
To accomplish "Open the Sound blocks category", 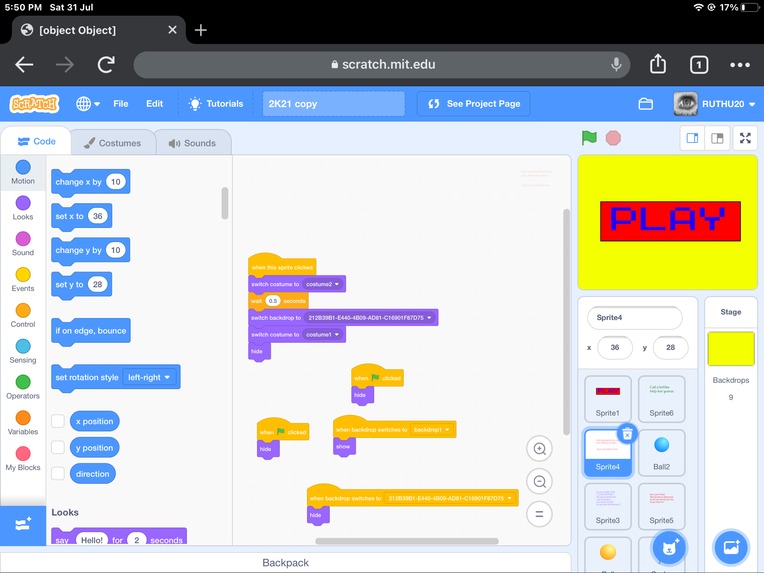I will tap(23, 244).
